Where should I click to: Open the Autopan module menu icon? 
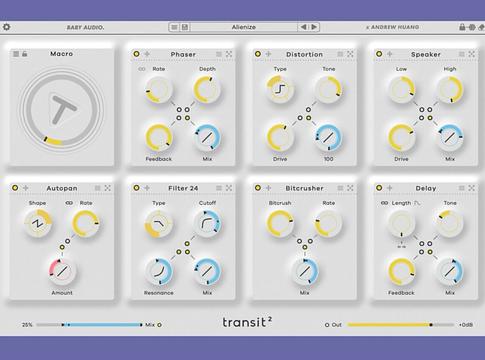point(97,188)
